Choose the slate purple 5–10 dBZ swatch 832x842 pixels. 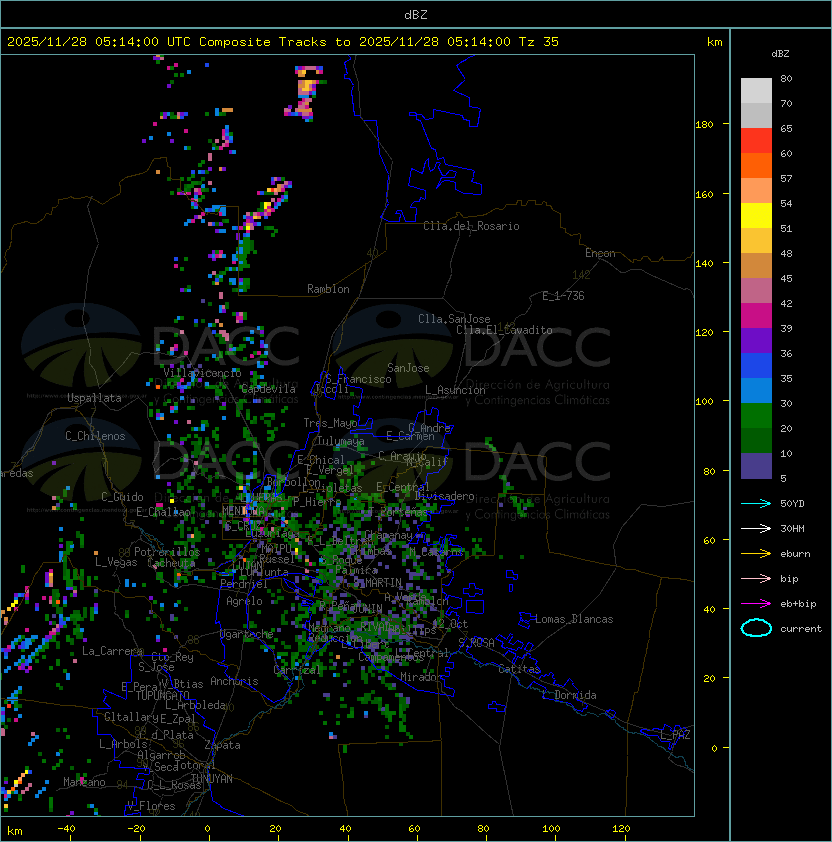pyautogui.click(x=756, y=466)
